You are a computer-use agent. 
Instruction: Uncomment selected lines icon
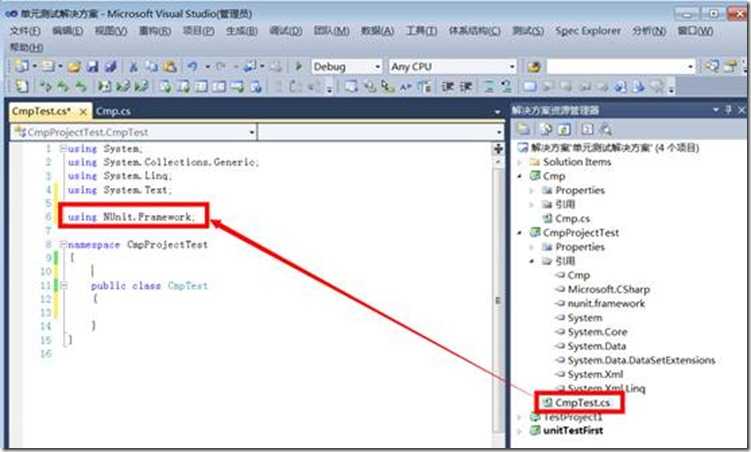506,87
